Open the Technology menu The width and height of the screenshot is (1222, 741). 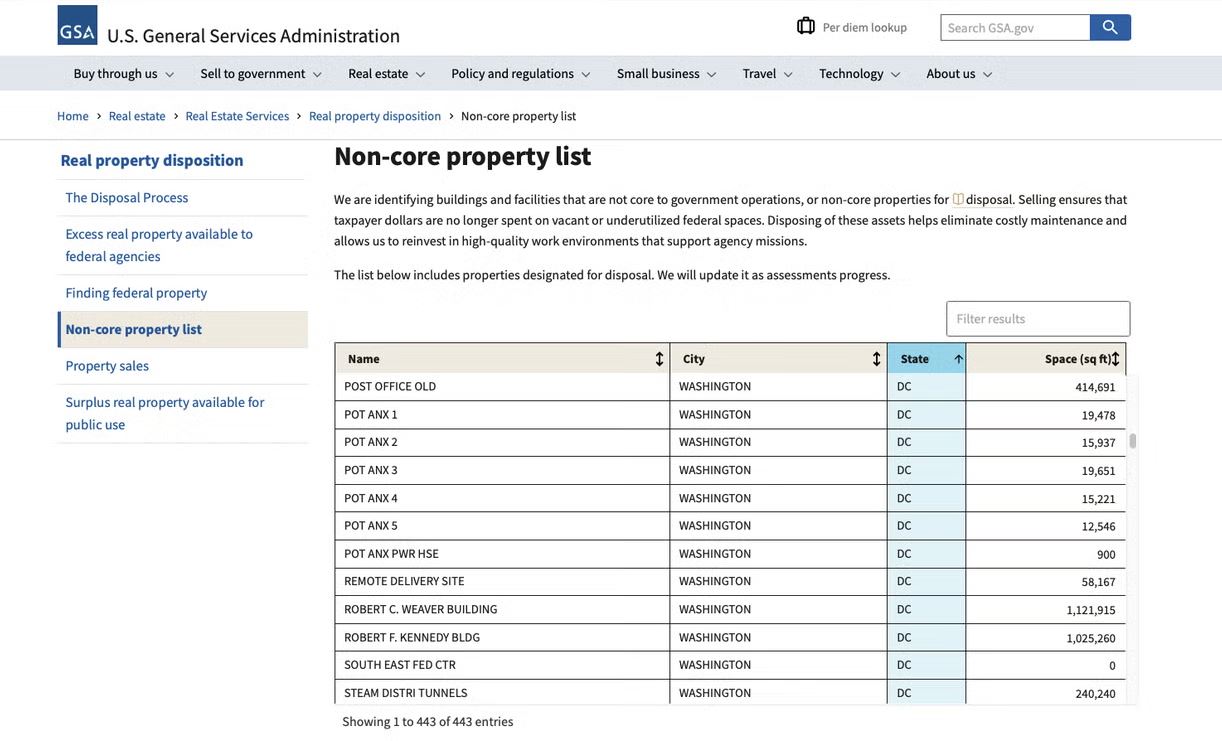(x=859, y=74)
